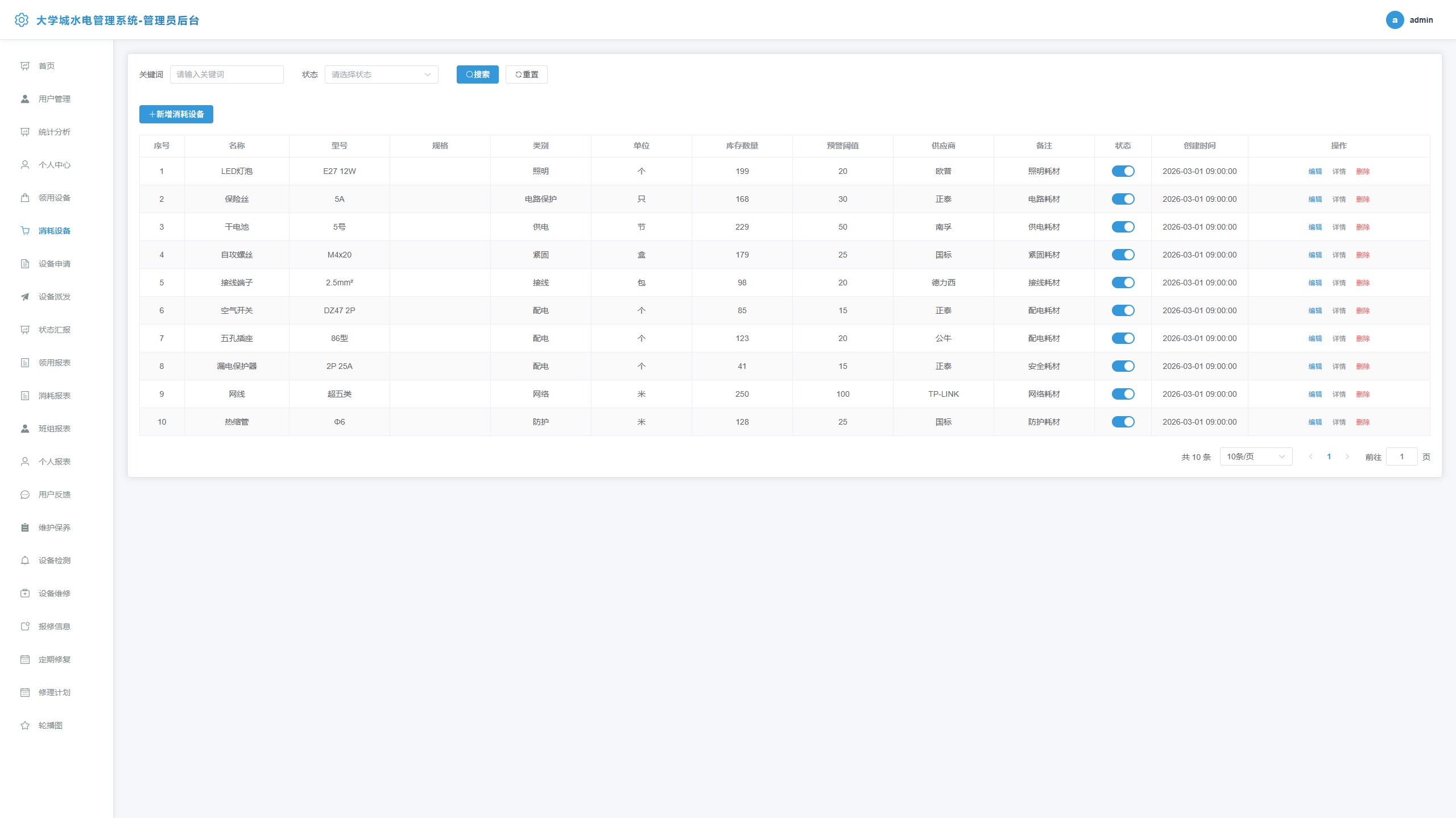The width and height of the screenshot is (1456, 818).
Task: Delete the 空气开关 row
Action: click(x=1363, y=310)
